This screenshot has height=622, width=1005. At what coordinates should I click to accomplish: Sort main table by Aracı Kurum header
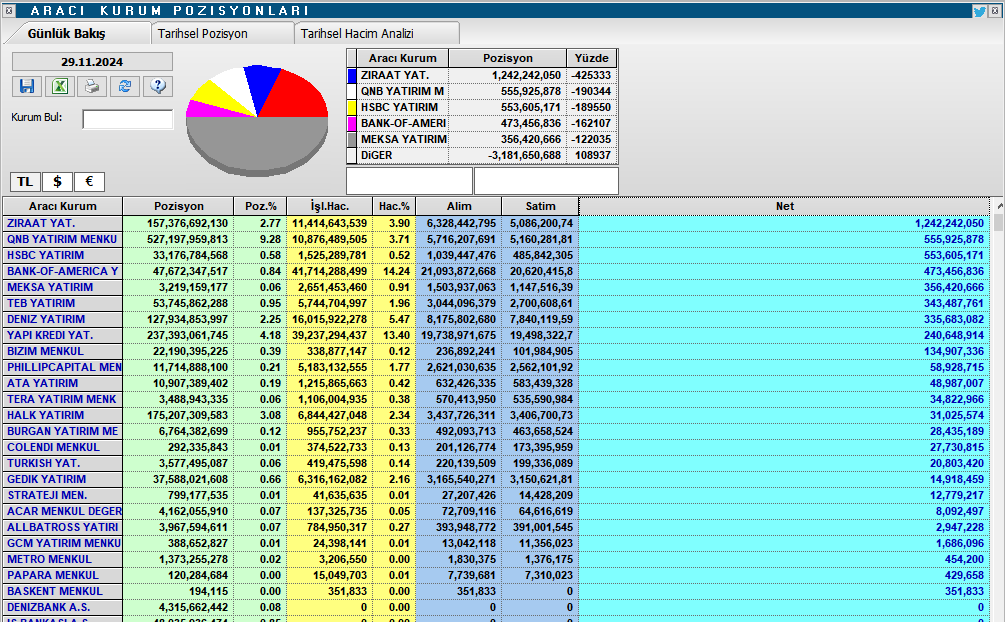63,206
